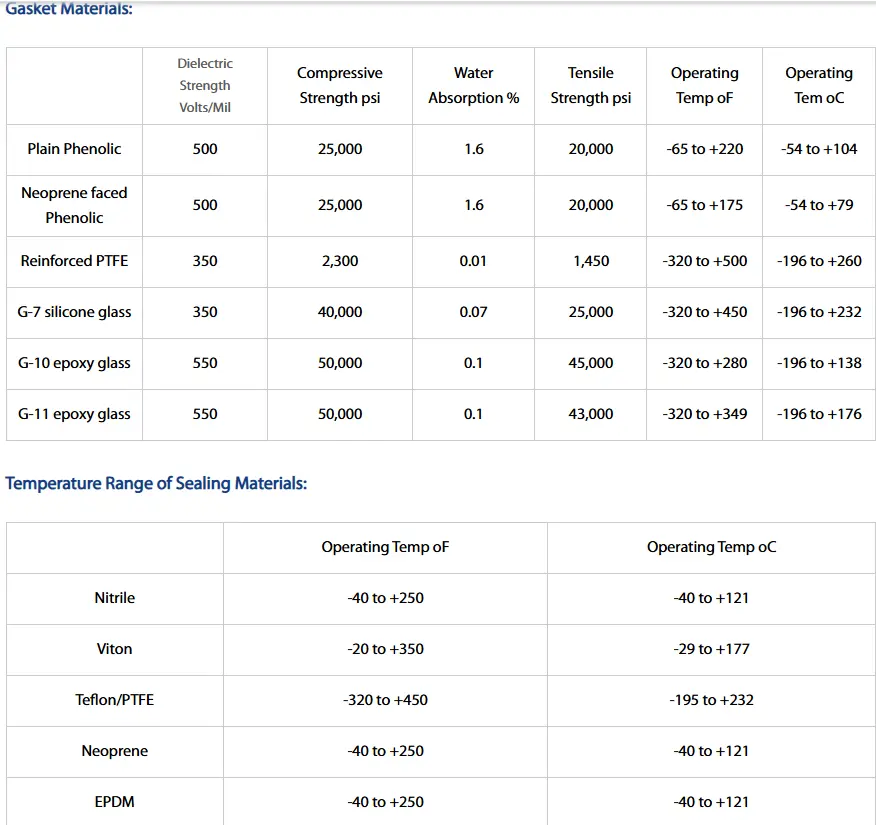Click the Water Absorption % column header
Screen dimensions: 876x825
[x=474, y=86]
